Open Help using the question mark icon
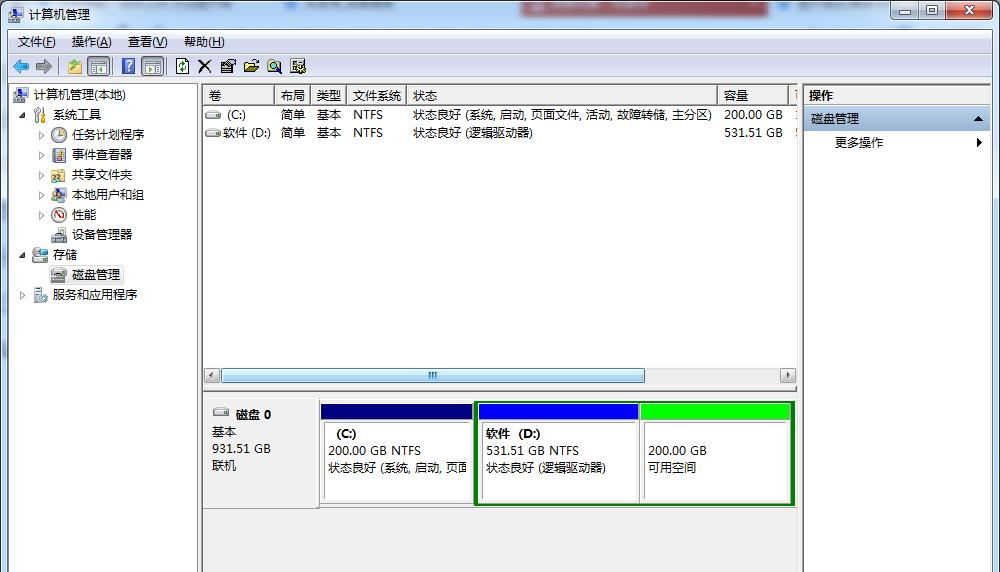The width and height of the screenshot is (1000, 572). [x=128, y=66]
